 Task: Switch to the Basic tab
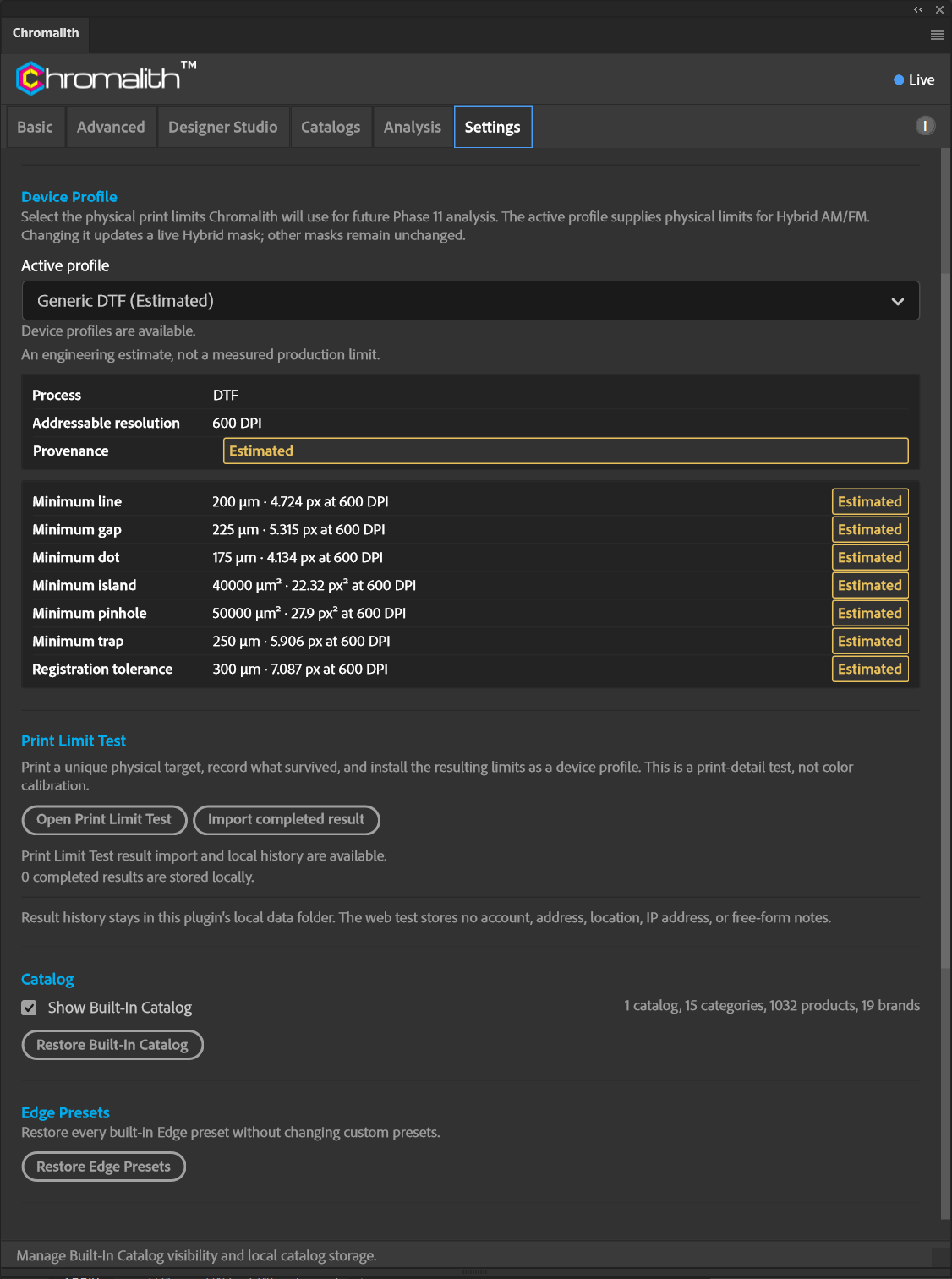[x=36, y=127]
